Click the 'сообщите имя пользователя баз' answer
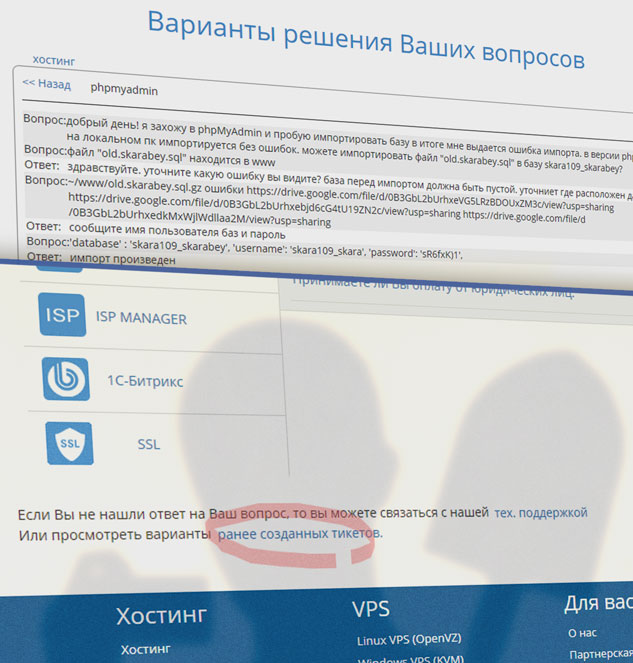This screenshot has height=663, width=633. [x=177, y=231]
